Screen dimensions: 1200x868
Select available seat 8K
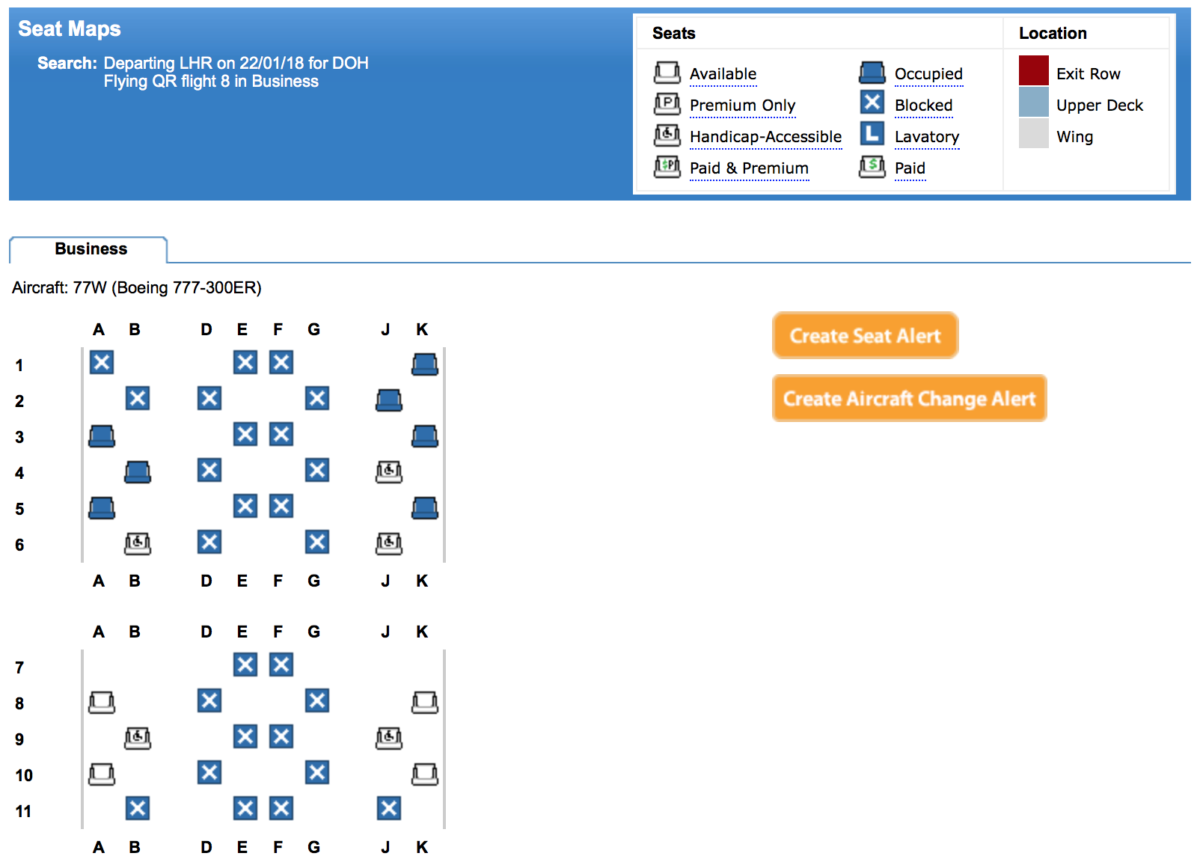425,703
